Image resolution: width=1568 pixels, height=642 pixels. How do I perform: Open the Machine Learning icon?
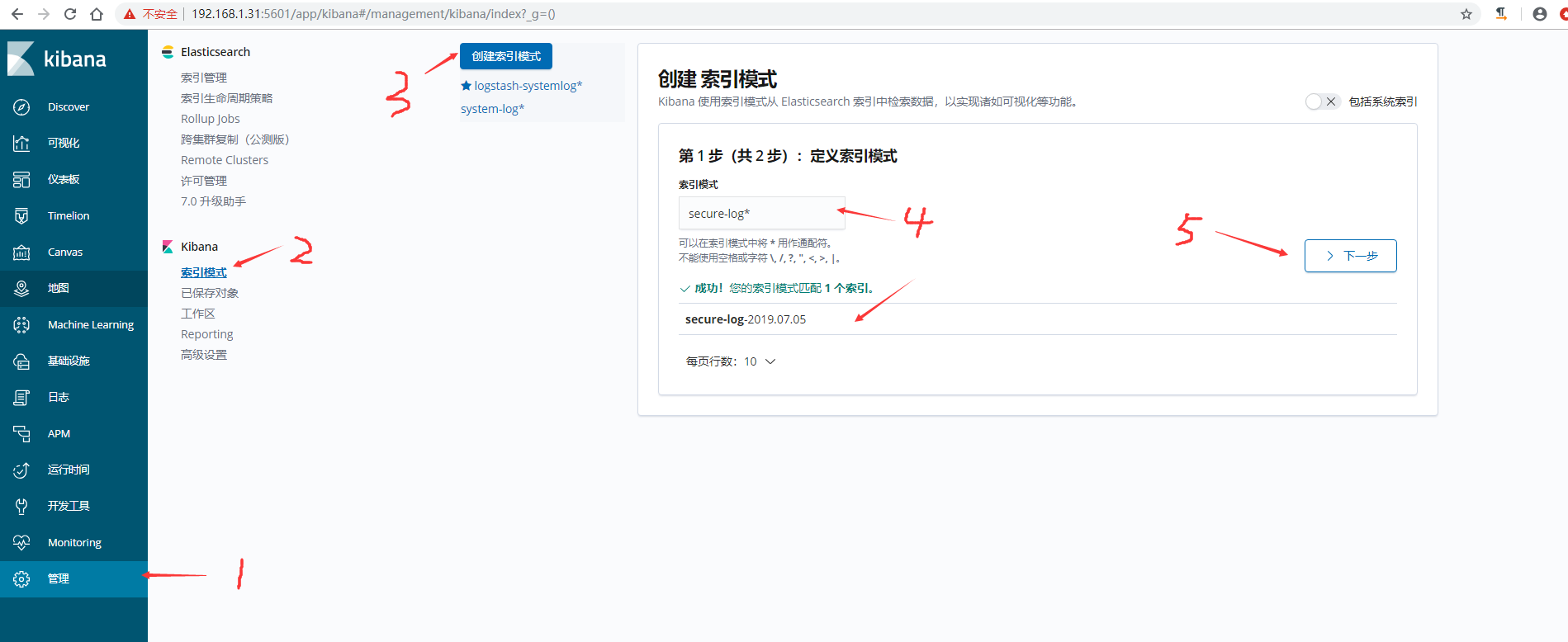coord(21,325)
